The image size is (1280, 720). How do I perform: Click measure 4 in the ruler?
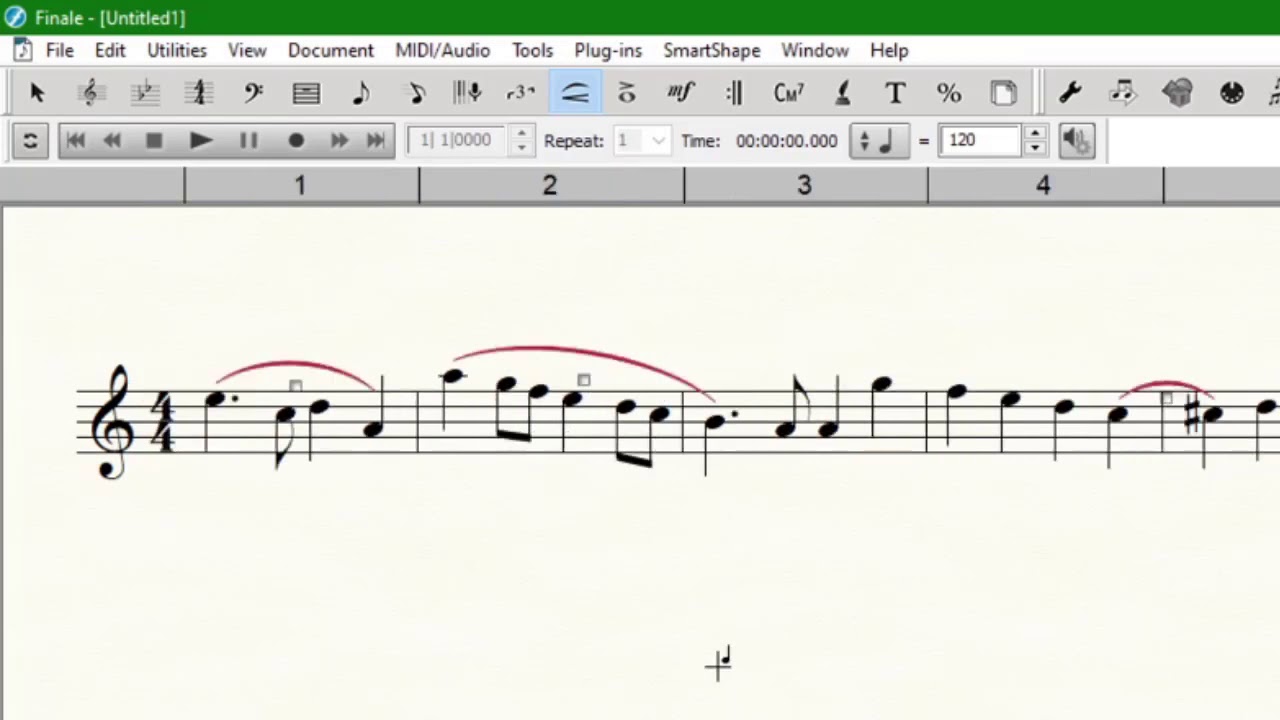1044,185
